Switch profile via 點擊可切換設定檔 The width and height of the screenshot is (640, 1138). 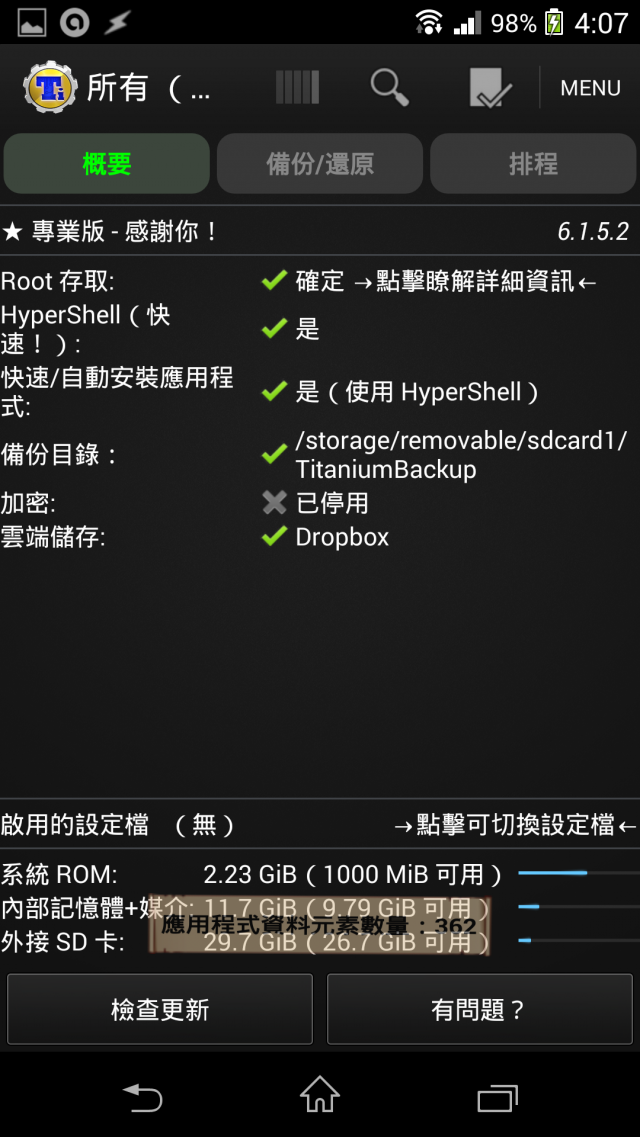(516, 824)
